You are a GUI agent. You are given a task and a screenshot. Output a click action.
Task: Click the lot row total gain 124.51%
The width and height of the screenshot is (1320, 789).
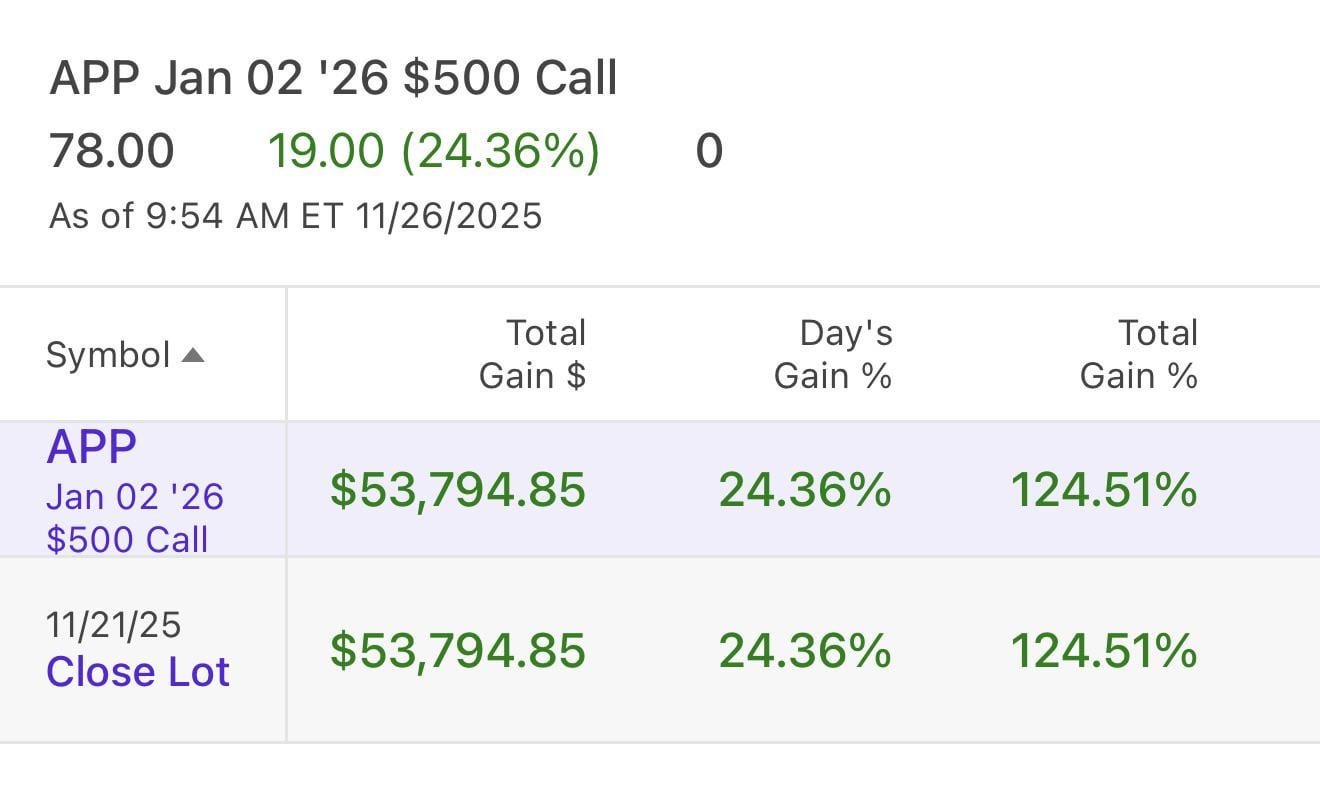click(1103, 651)
